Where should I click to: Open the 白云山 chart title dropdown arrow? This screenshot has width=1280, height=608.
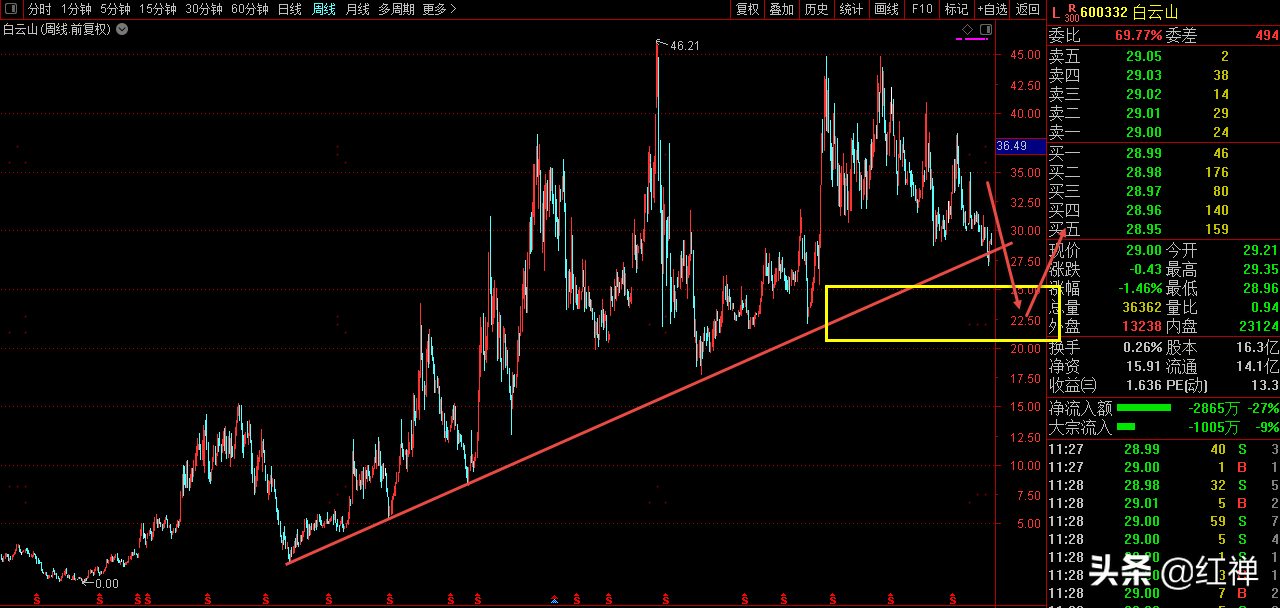click(x=122, y=29)
